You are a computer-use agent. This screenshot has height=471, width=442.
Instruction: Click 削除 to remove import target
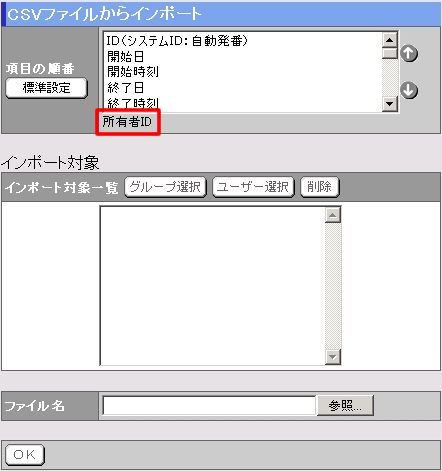point(320,187)
